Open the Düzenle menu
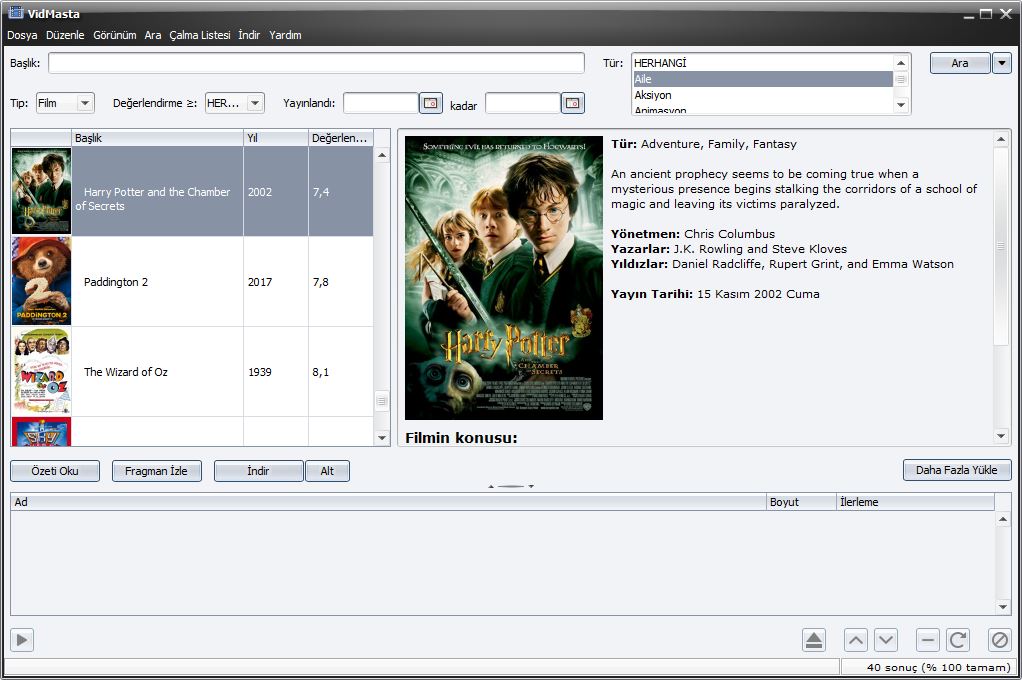 tap(65, 35)
